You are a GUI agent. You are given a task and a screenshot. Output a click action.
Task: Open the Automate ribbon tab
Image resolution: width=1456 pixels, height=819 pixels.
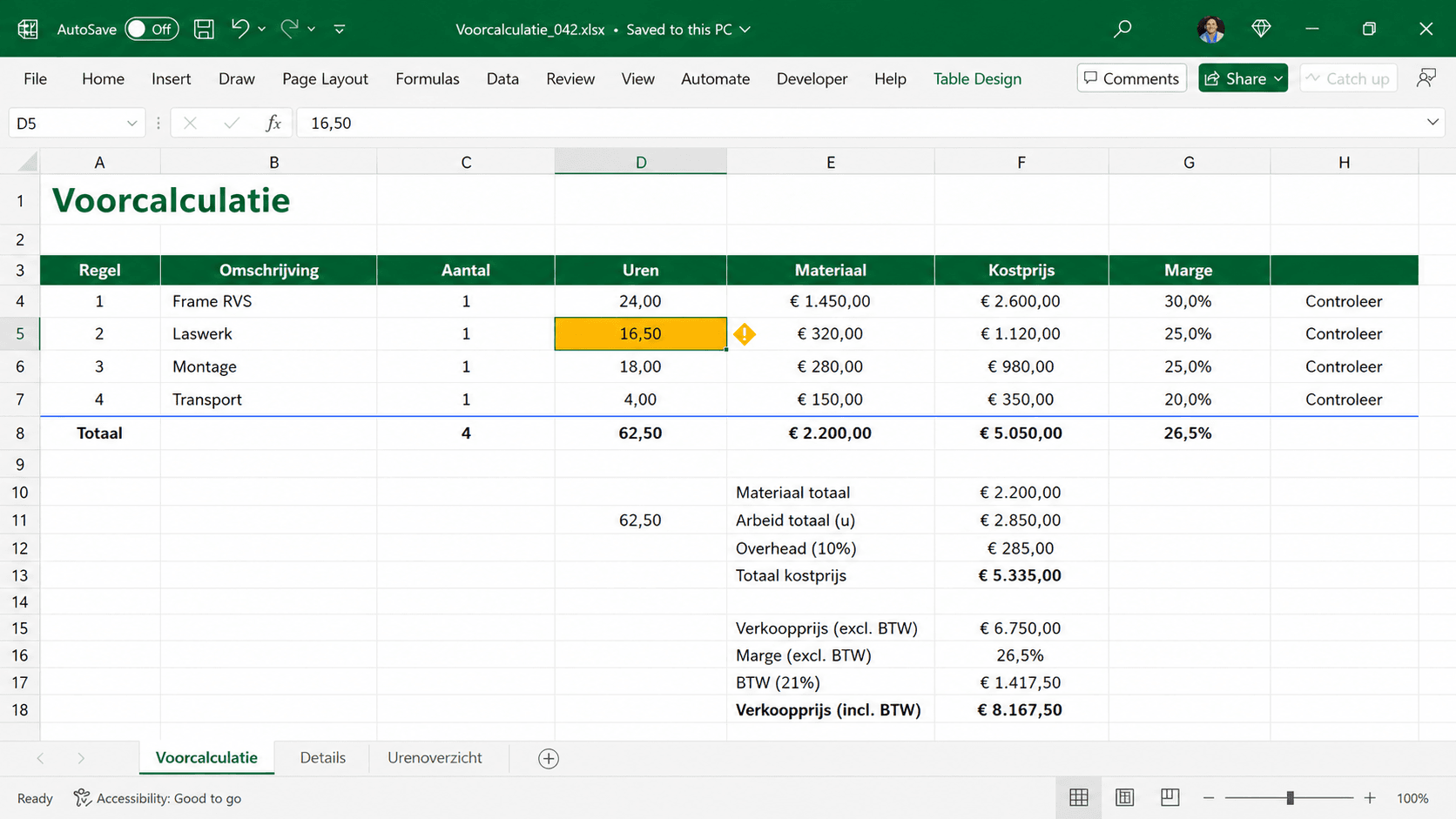coord(715,78)
